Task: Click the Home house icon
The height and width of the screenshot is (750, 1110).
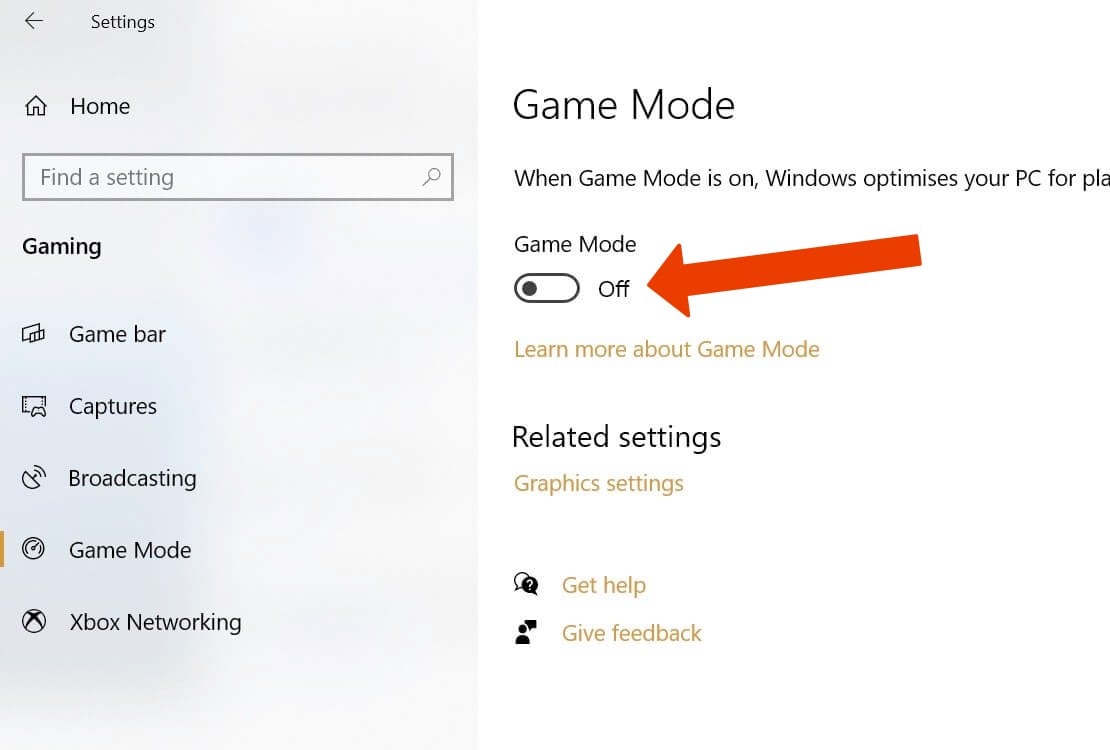Action: tap(34, 106)
